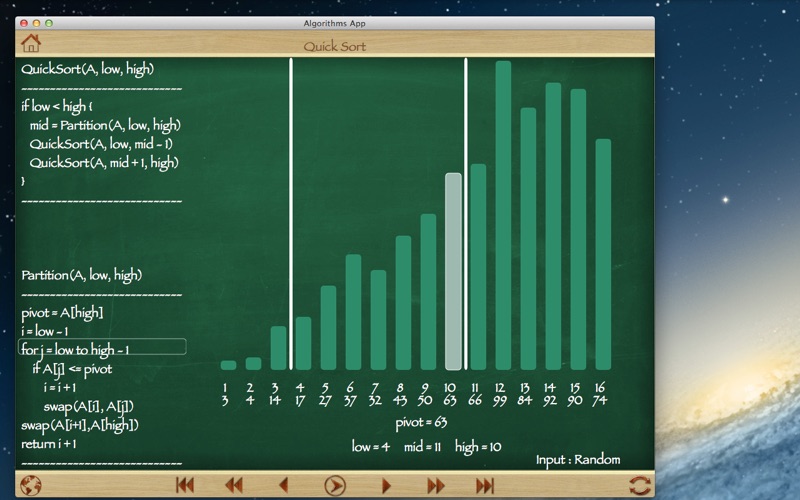Reset the sort with refresh icon
Image resolution: width=800 pixels, height=500 pixels.
(x=640, y=485)
